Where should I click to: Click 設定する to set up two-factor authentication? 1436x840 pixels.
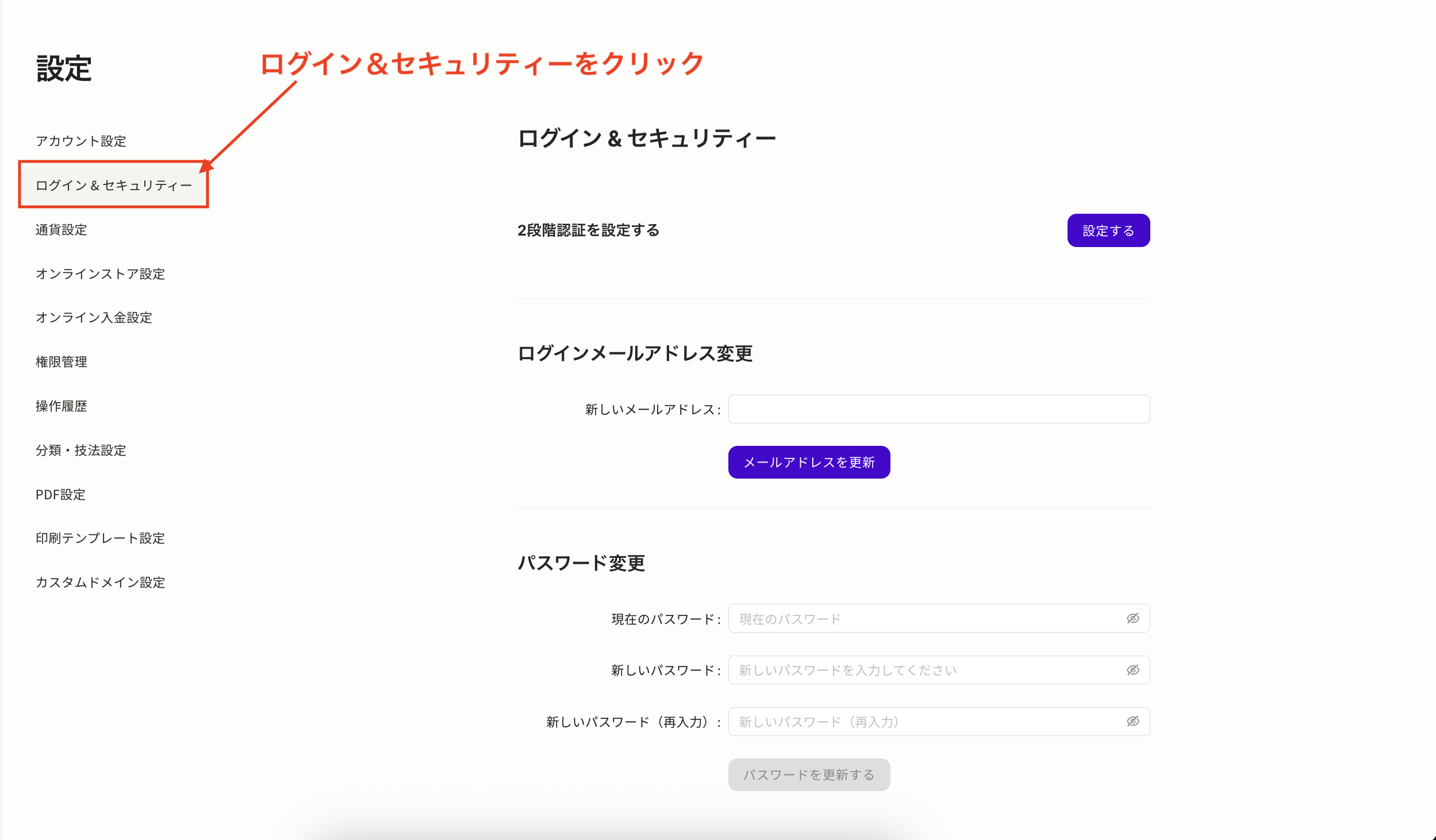click(x=1109, y=230)
